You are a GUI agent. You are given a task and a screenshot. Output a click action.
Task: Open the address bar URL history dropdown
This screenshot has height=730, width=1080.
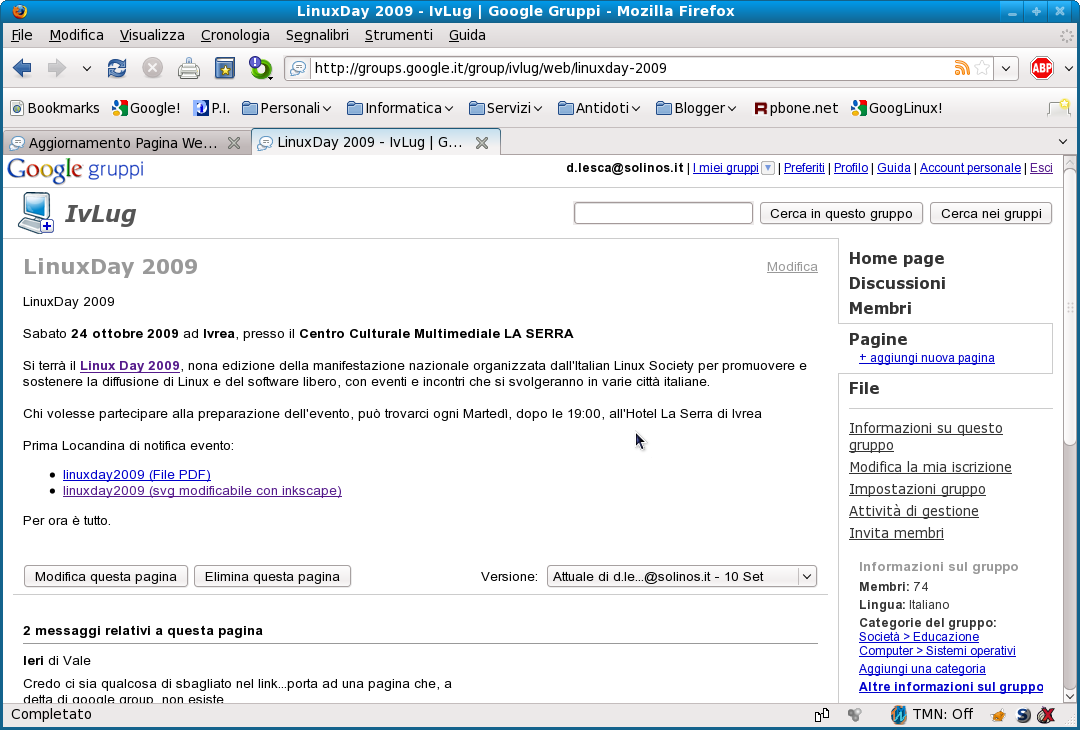pos(1006,68)
